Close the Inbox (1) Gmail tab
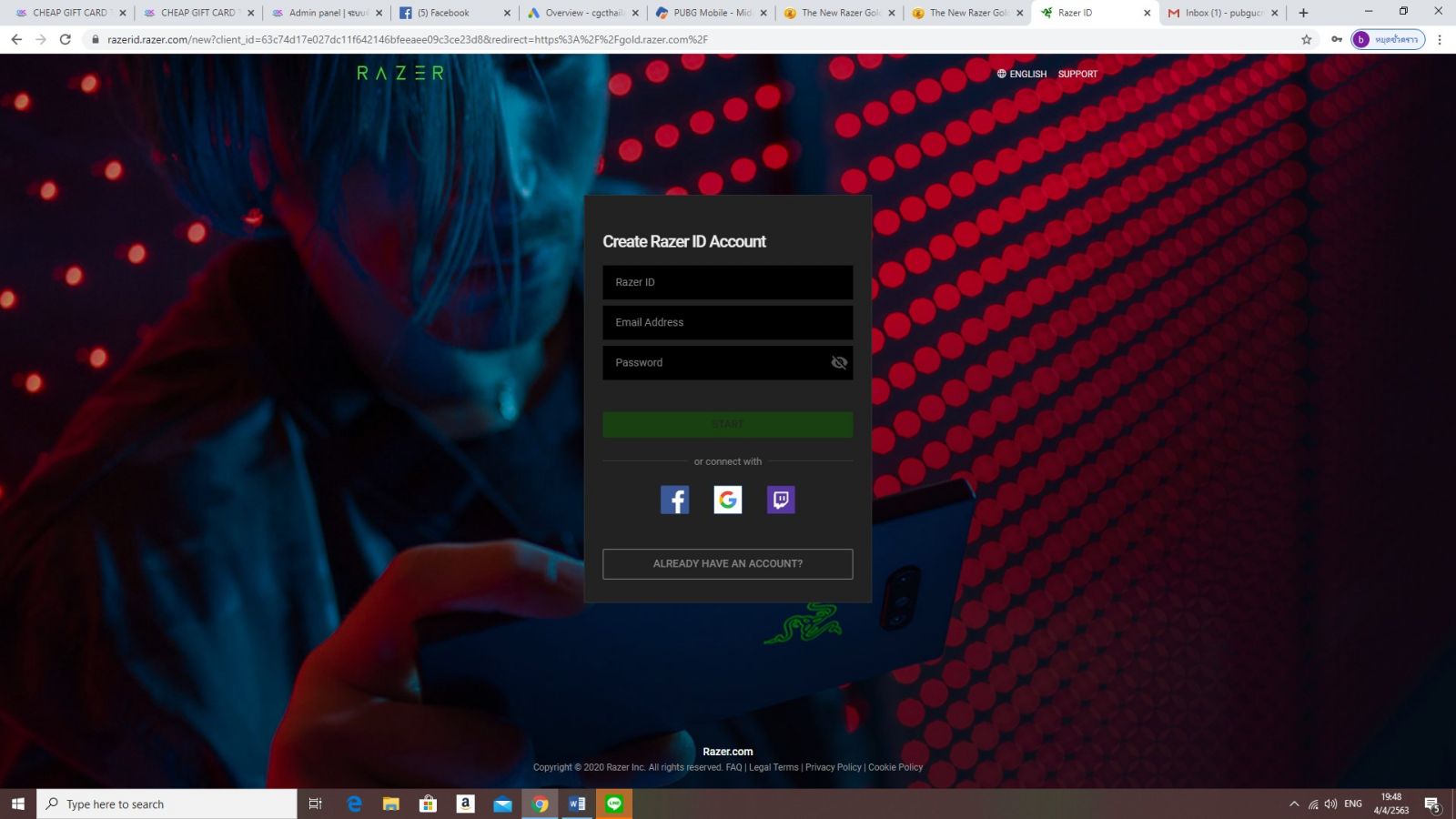 [1275, 13]
